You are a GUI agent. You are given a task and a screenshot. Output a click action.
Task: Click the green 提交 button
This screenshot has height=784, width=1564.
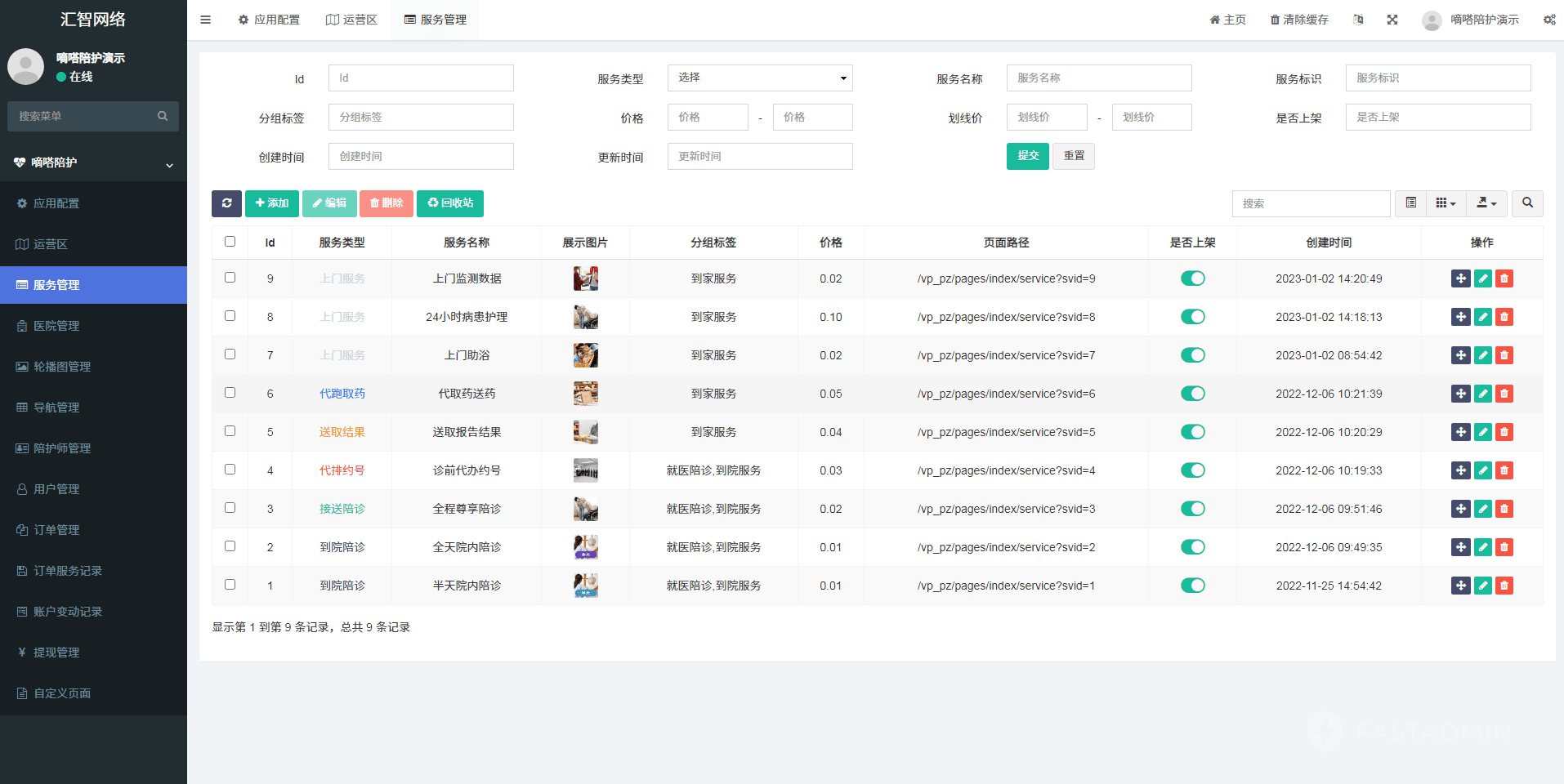(x=1027, y=156)
